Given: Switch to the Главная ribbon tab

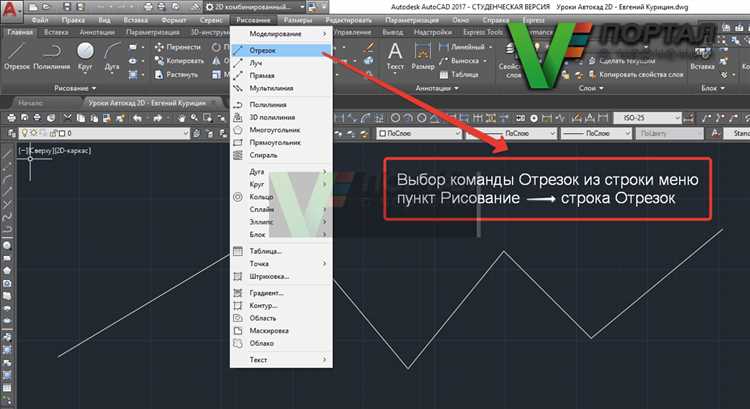Looking at the screenshot, I should click(20, 32).
